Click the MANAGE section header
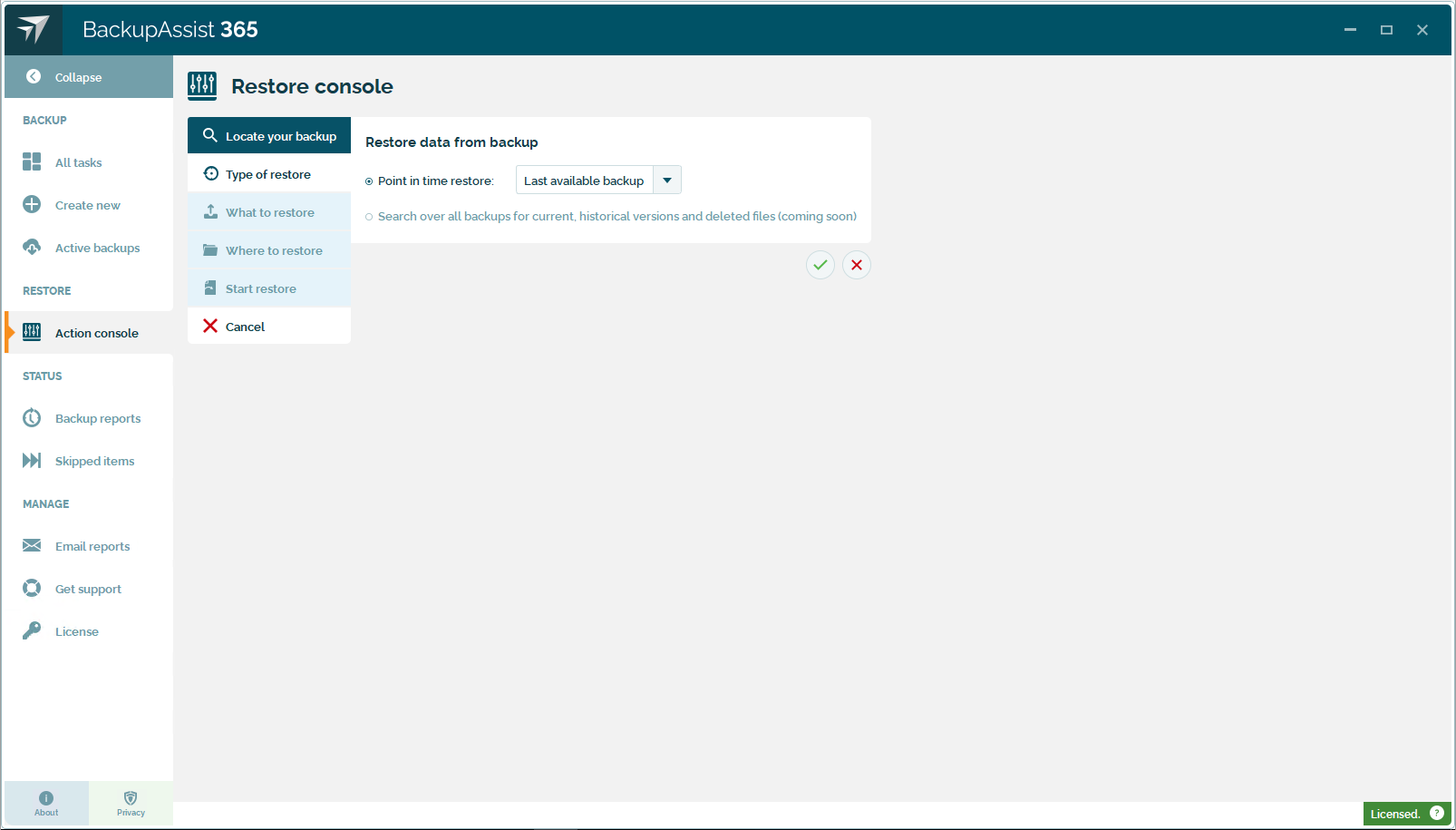Viewport: 1456px width, 830px height. click(x=46, y=504)
